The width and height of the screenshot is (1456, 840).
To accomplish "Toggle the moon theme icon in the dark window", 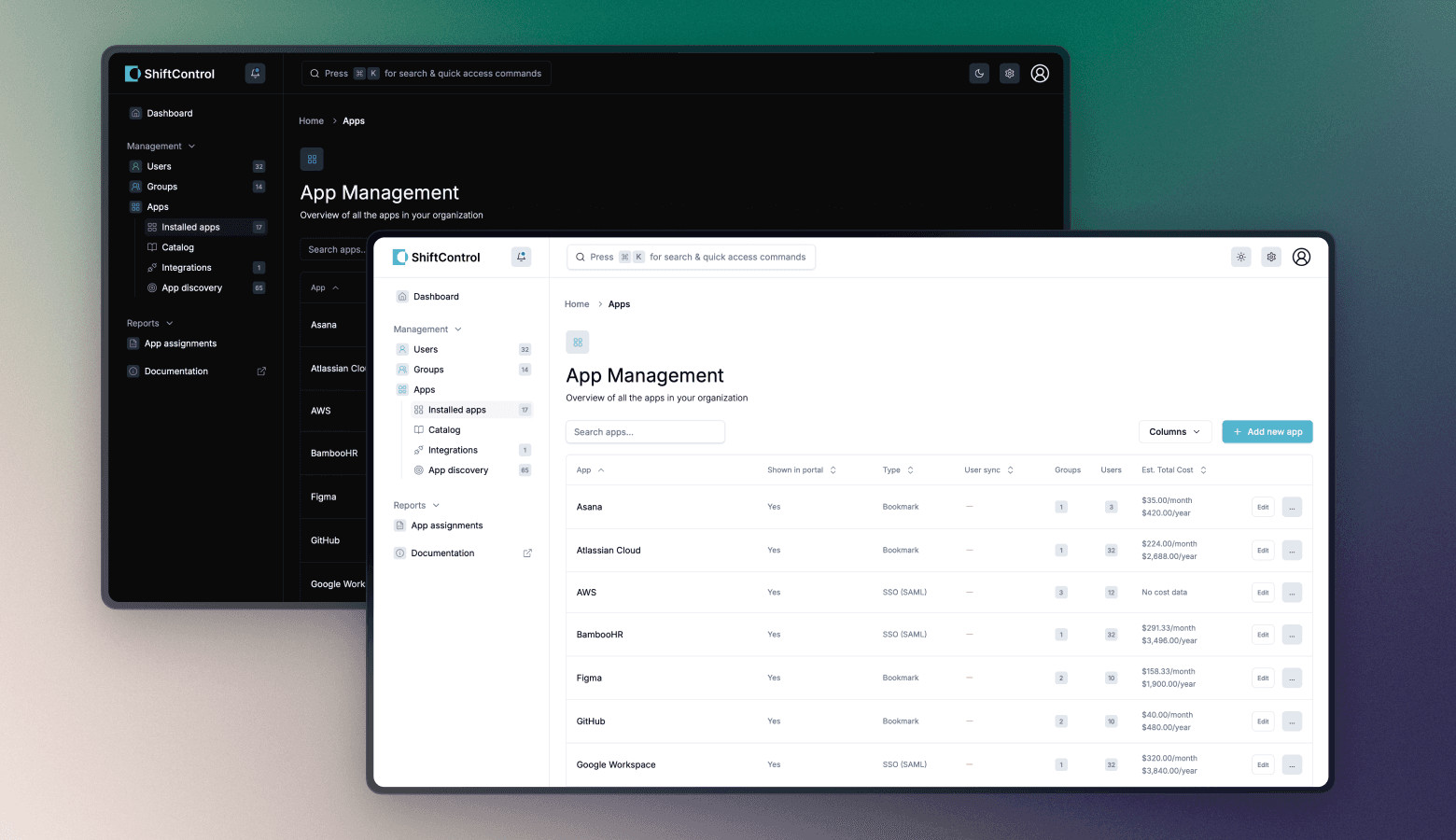I will pyautogui.click(x=979, y=74).
